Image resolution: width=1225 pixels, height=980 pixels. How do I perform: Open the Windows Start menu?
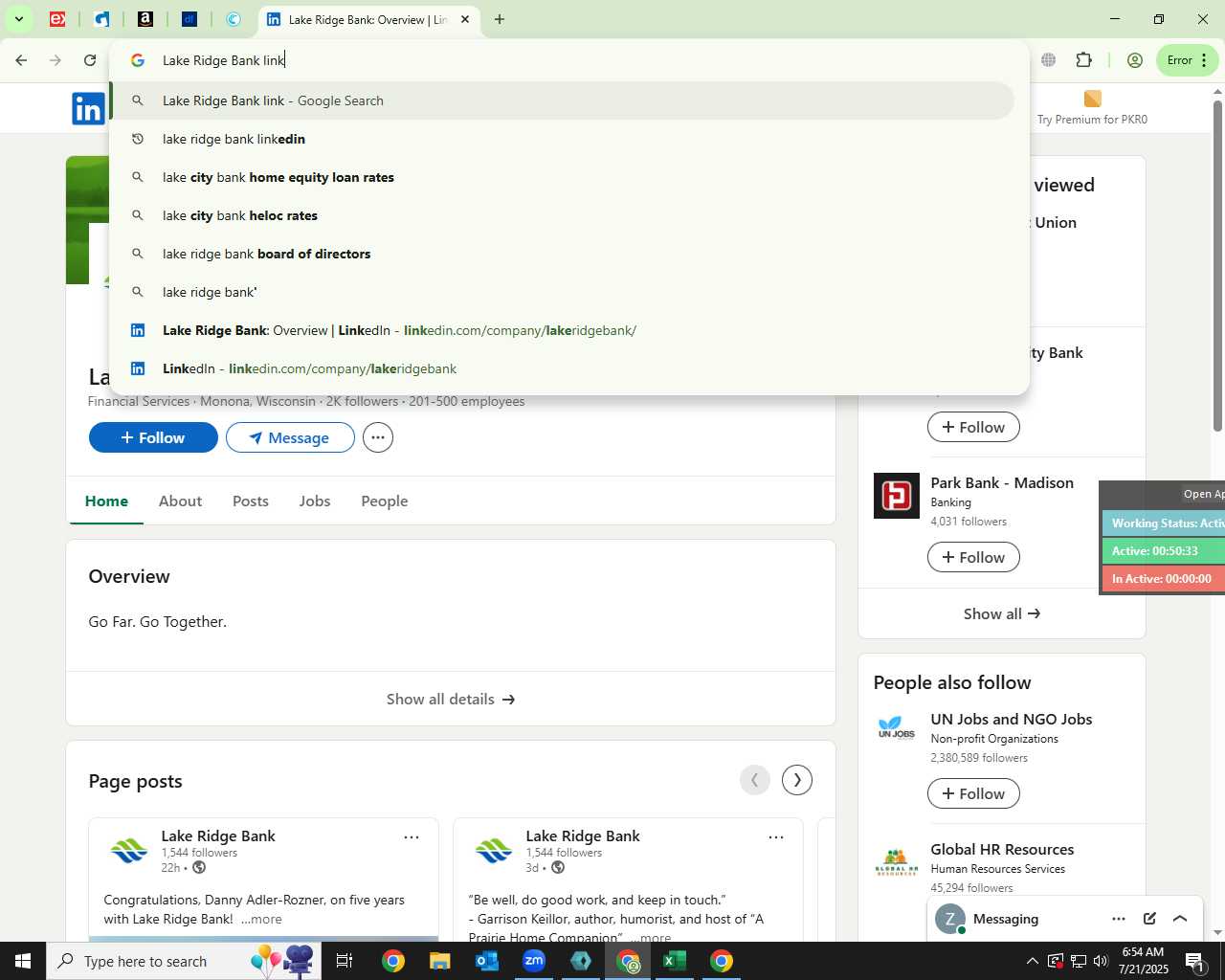pyautogui.click(x=23, y=961)
